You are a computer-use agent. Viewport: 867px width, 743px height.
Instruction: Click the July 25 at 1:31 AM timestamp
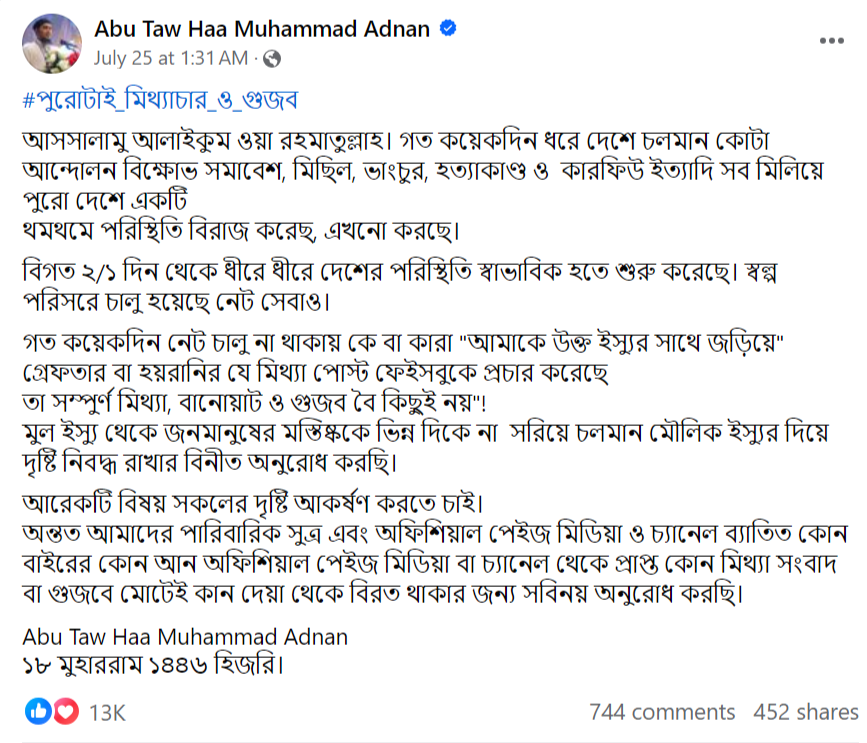point(171,58)
